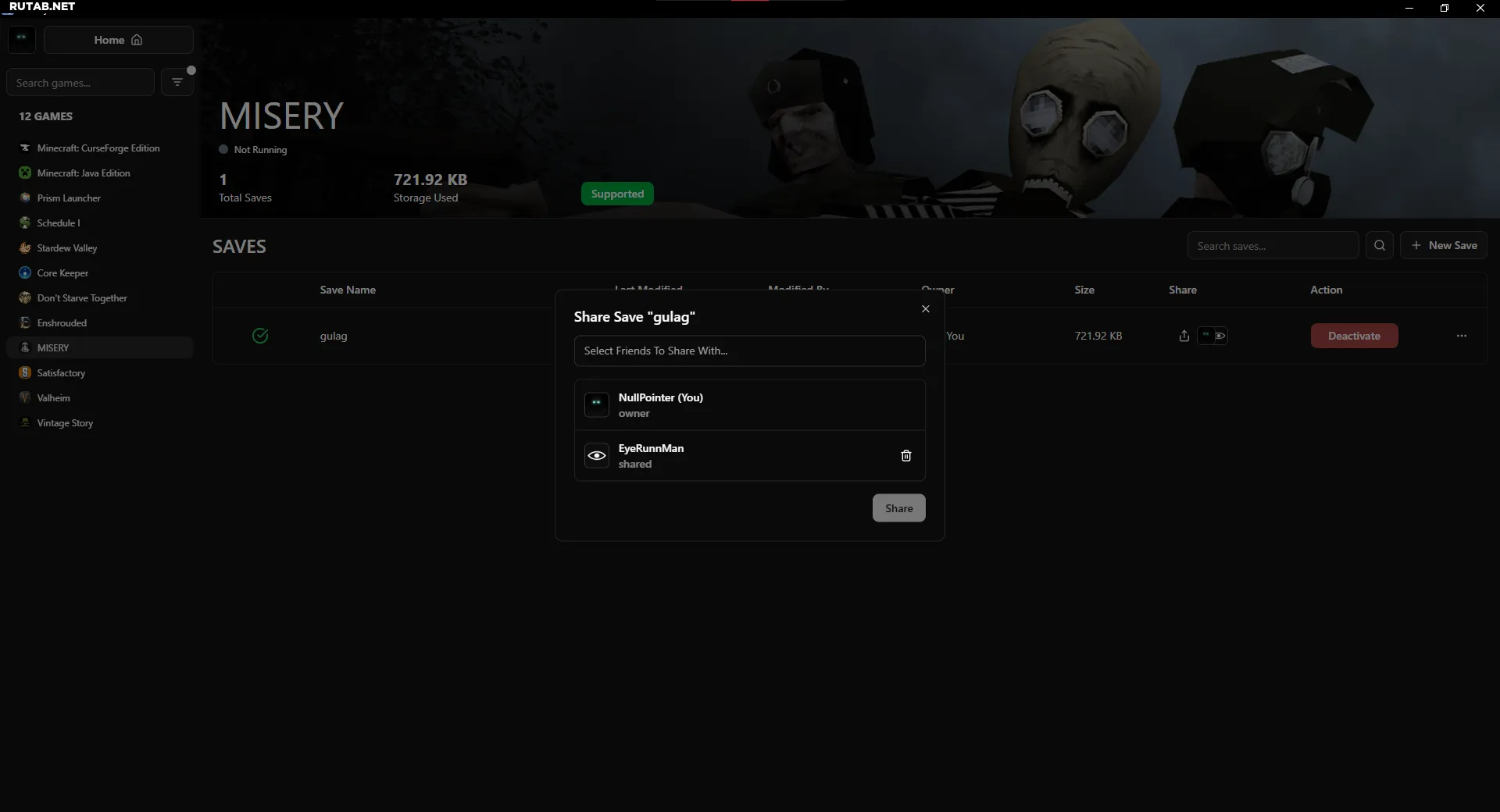Image resolution: width=1500 pixels, height=812 pixels.
Task: Select Minecraft: Java Edition in sidebar
Action: click(84, 173)
